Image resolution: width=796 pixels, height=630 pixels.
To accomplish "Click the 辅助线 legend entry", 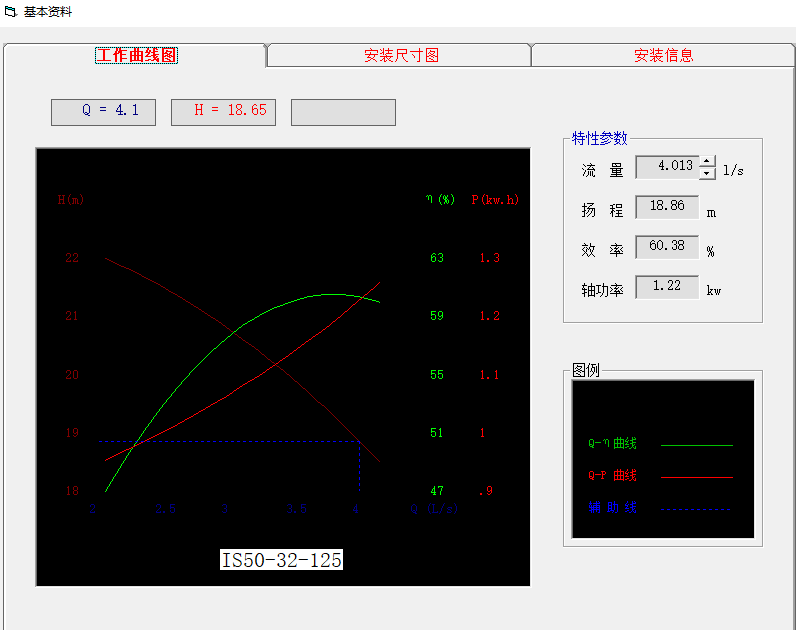I will [x=612, y=507].
